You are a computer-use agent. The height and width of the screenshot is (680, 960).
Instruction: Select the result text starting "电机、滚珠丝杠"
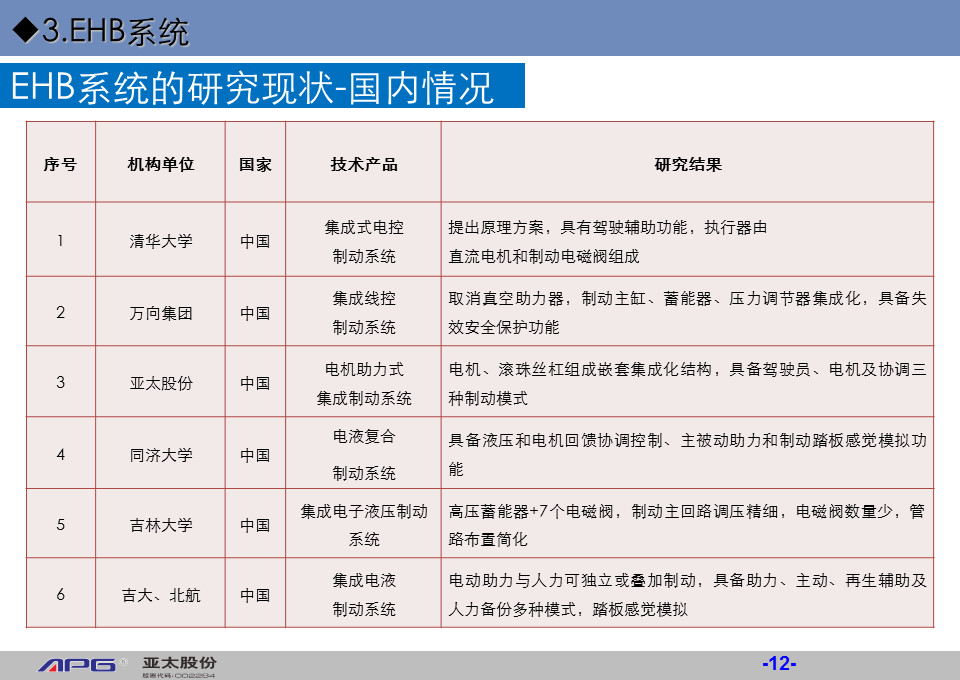pos(687,384)
